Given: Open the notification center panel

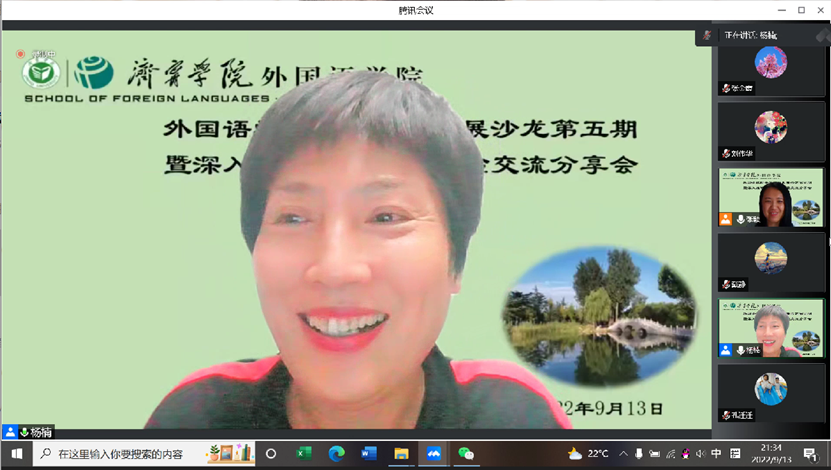Looking at the screenshot, I should pos(809,454).
